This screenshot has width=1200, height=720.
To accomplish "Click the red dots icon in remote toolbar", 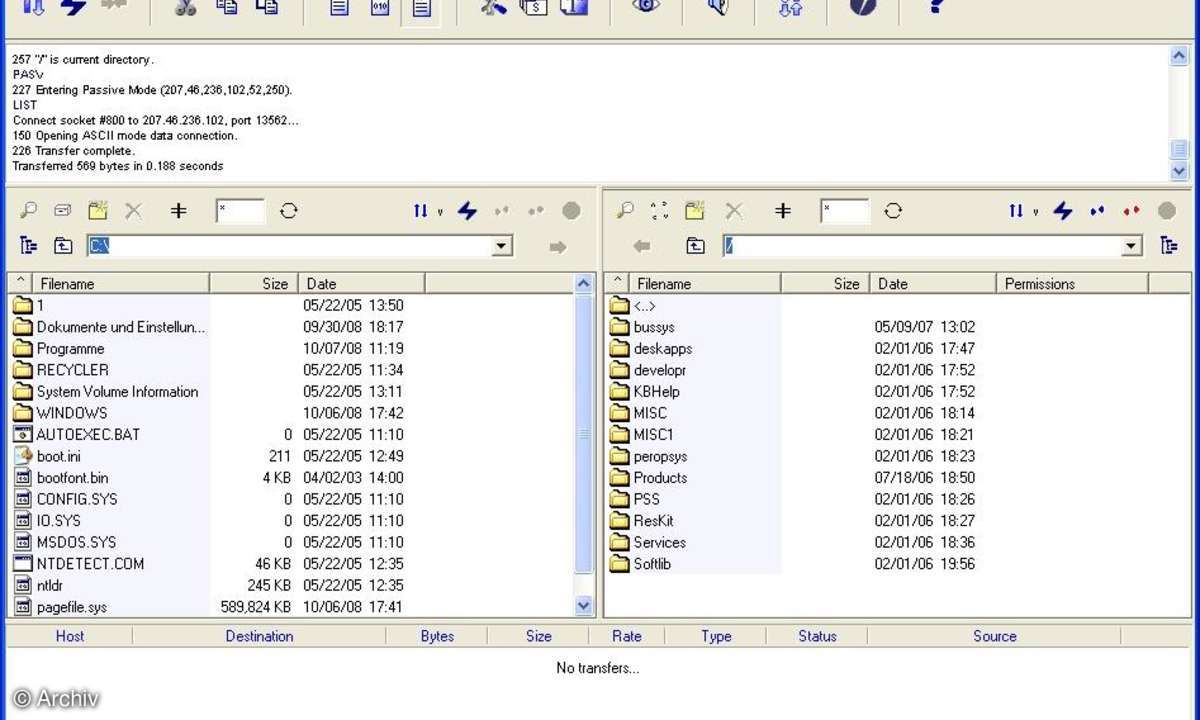I will pos(1131,211).
